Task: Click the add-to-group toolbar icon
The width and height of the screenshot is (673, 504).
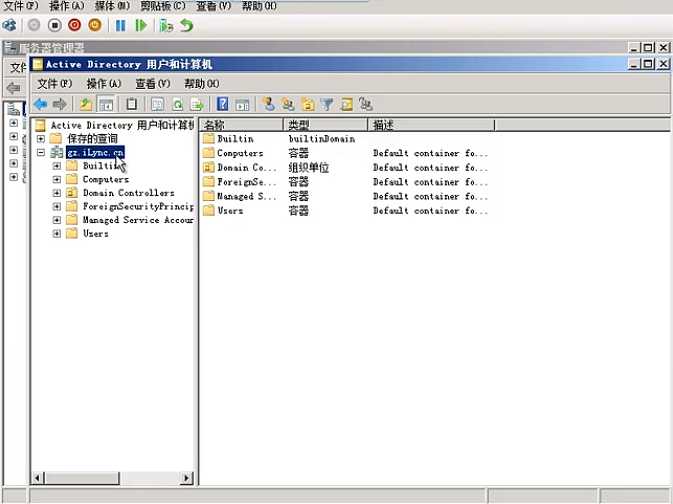Action: coord(366,104)
